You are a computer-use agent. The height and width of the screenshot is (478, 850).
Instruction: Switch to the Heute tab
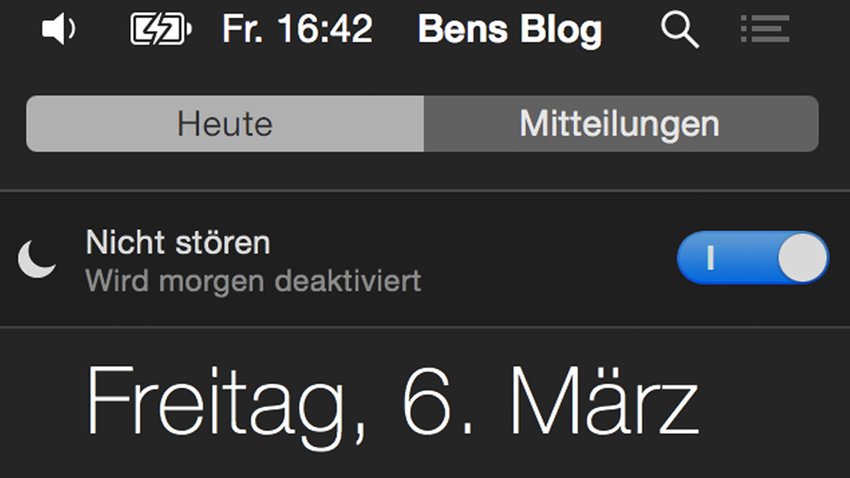tap(225, 124)
